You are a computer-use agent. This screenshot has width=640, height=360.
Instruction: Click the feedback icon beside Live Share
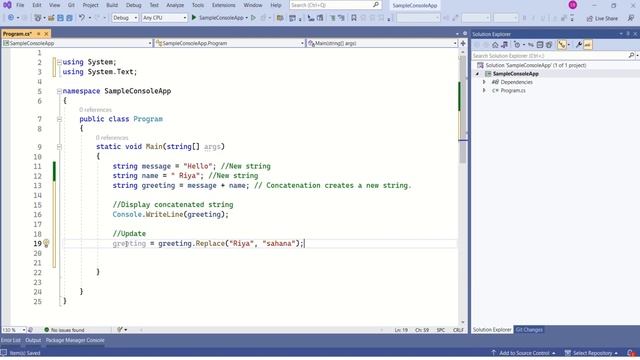click(631, 18)
